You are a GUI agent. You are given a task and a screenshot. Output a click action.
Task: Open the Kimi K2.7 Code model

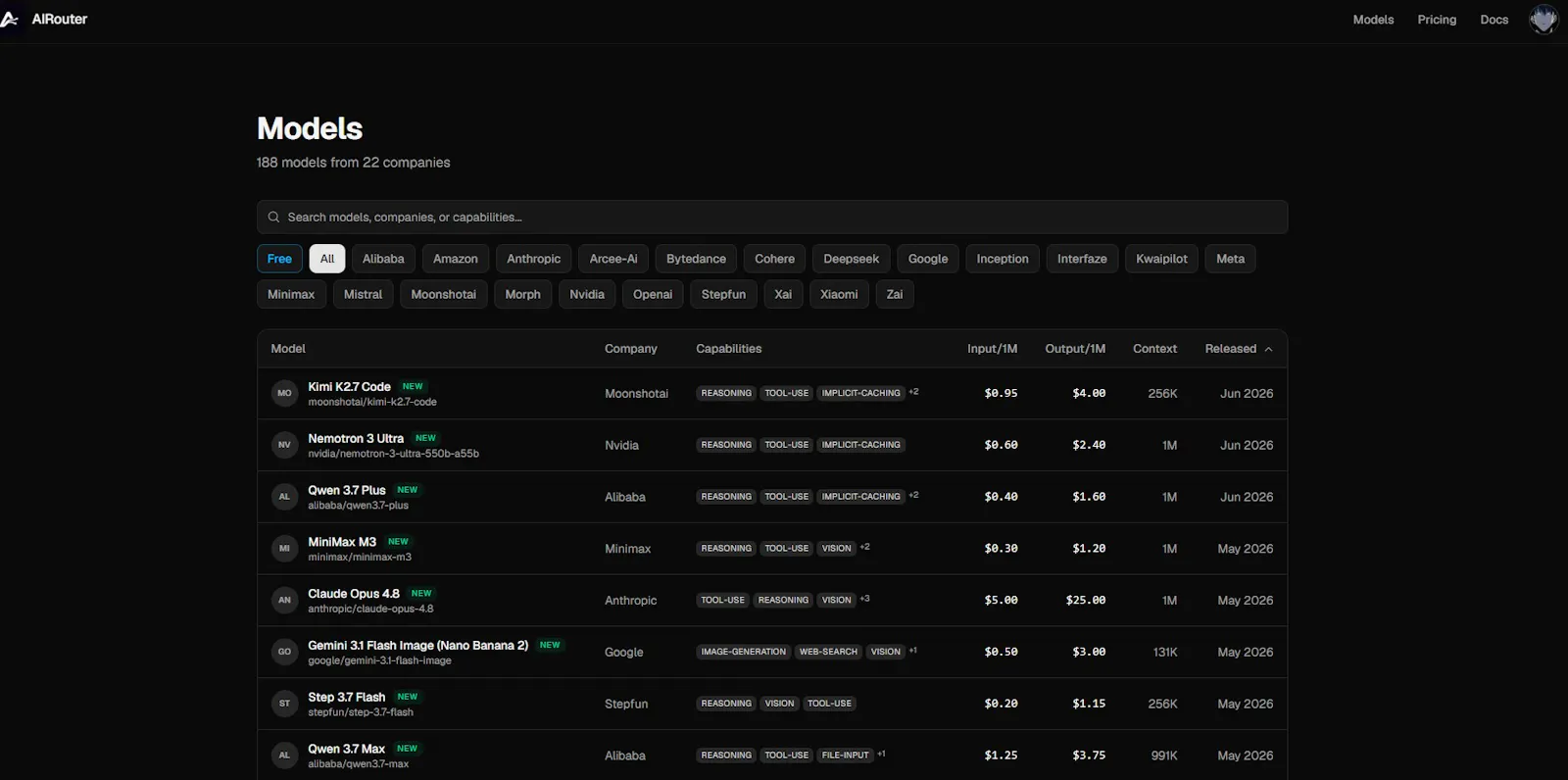click(349, 387)
